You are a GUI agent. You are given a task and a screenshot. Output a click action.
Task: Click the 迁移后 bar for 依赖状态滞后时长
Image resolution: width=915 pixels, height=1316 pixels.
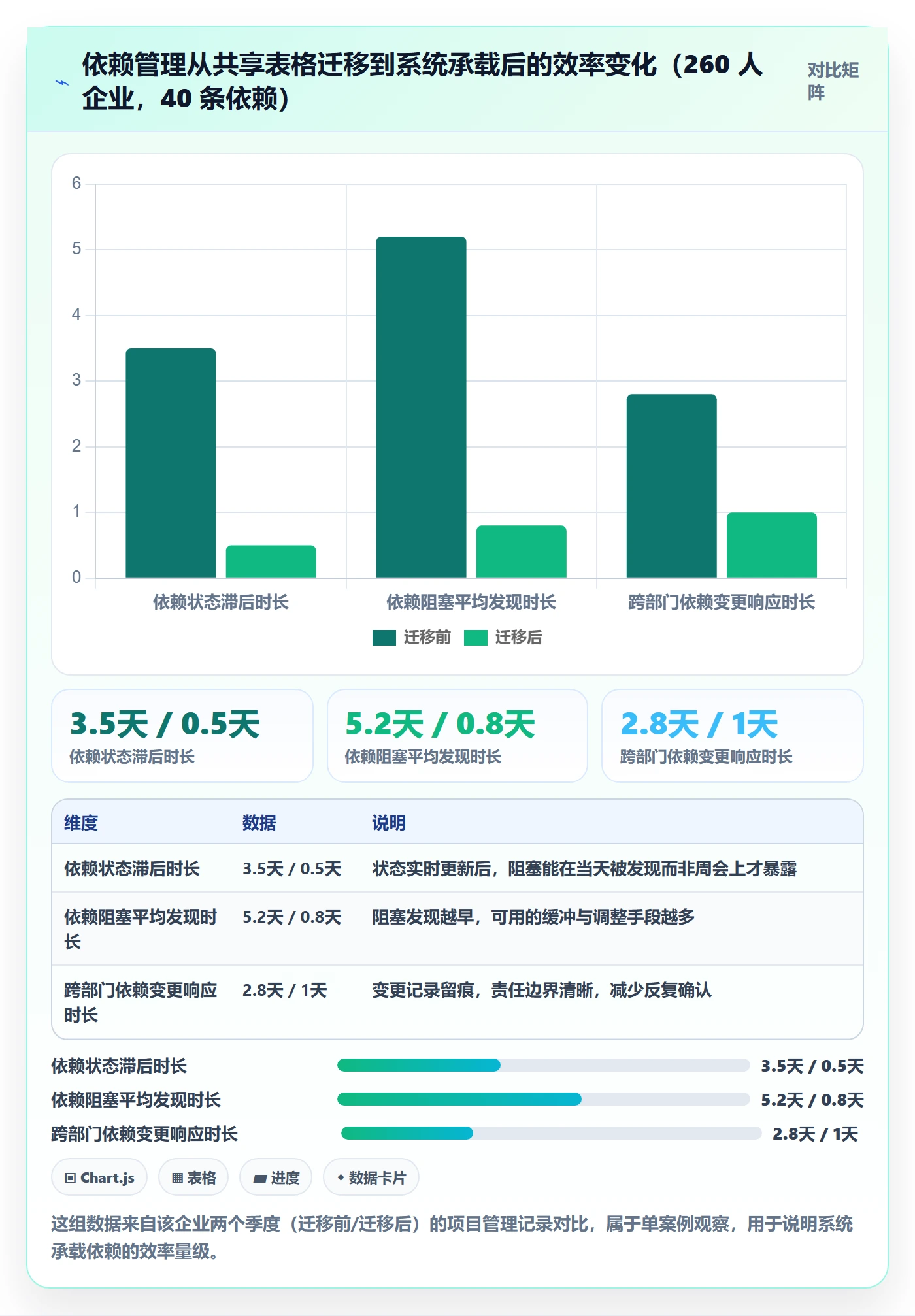(271, 561)
